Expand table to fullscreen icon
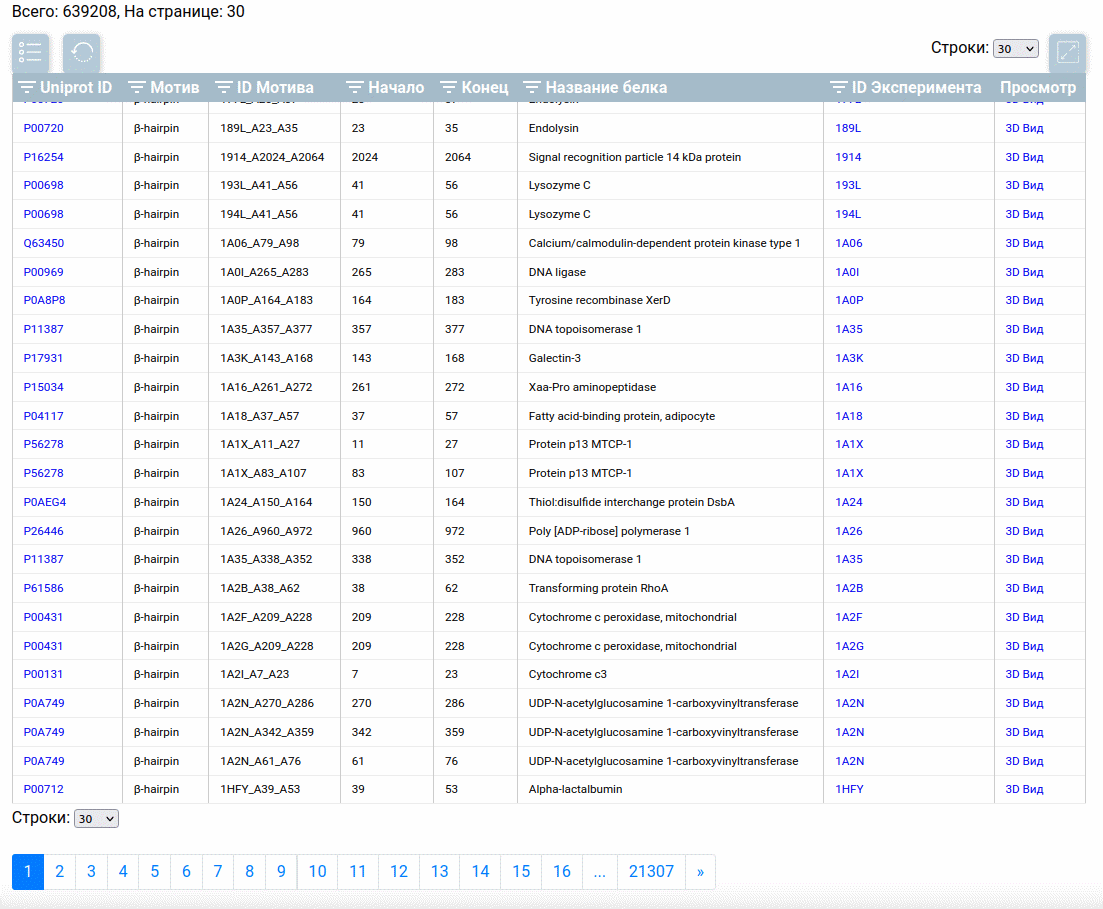This screenshot has height=909, width=1103. [1067, 52]
